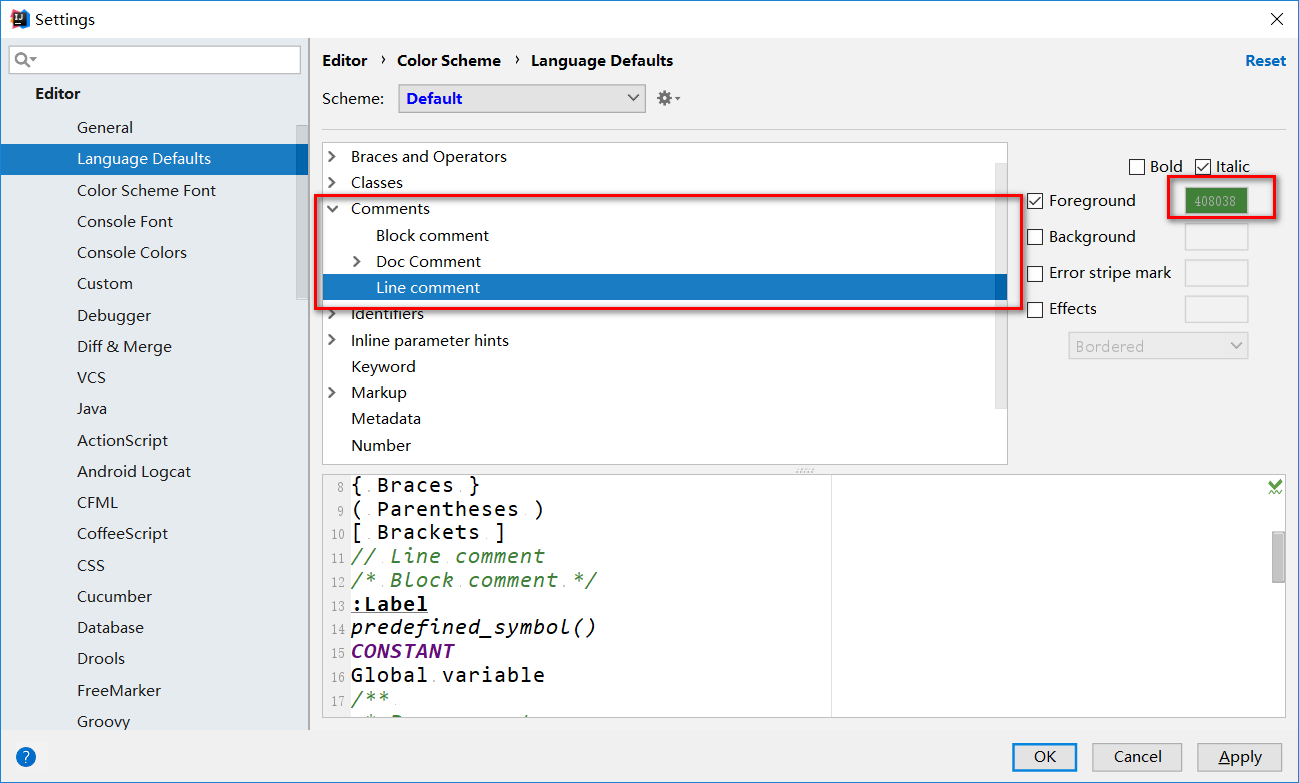Enable the Bold checkbox
Image resolution: width=1299 pixels, height=783 pixels.
pos(1137,167)
